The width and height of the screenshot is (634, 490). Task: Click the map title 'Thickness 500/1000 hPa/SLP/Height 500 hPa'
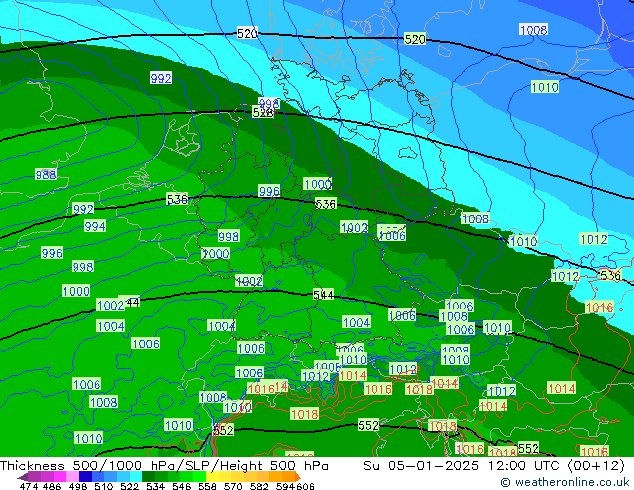click(x=164, y=466)
